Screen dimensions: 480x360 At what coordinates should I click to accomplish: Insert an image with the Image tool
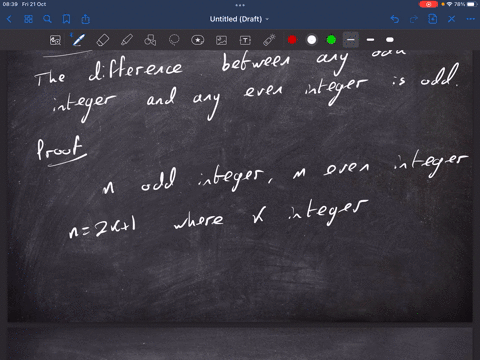(x=221, y=40)
